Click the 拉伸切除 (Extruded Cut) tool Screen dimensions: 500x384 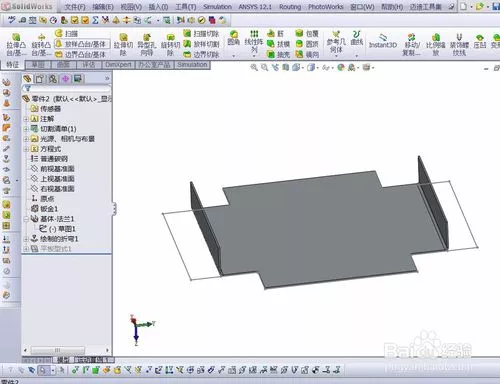[x=123, y=44]
